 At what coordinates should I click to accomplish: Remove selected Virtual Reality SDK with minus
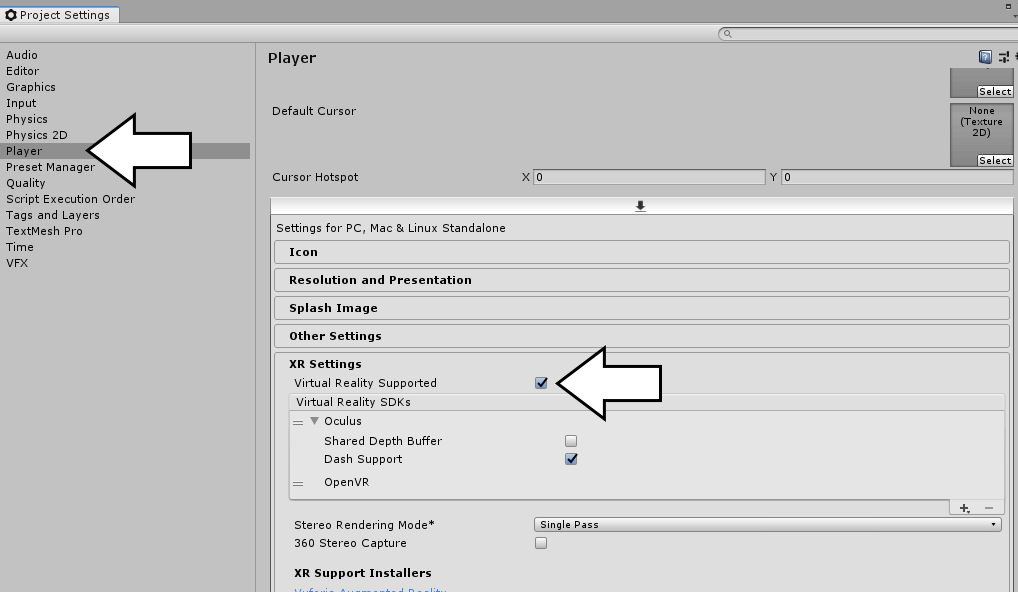[989, 508]
